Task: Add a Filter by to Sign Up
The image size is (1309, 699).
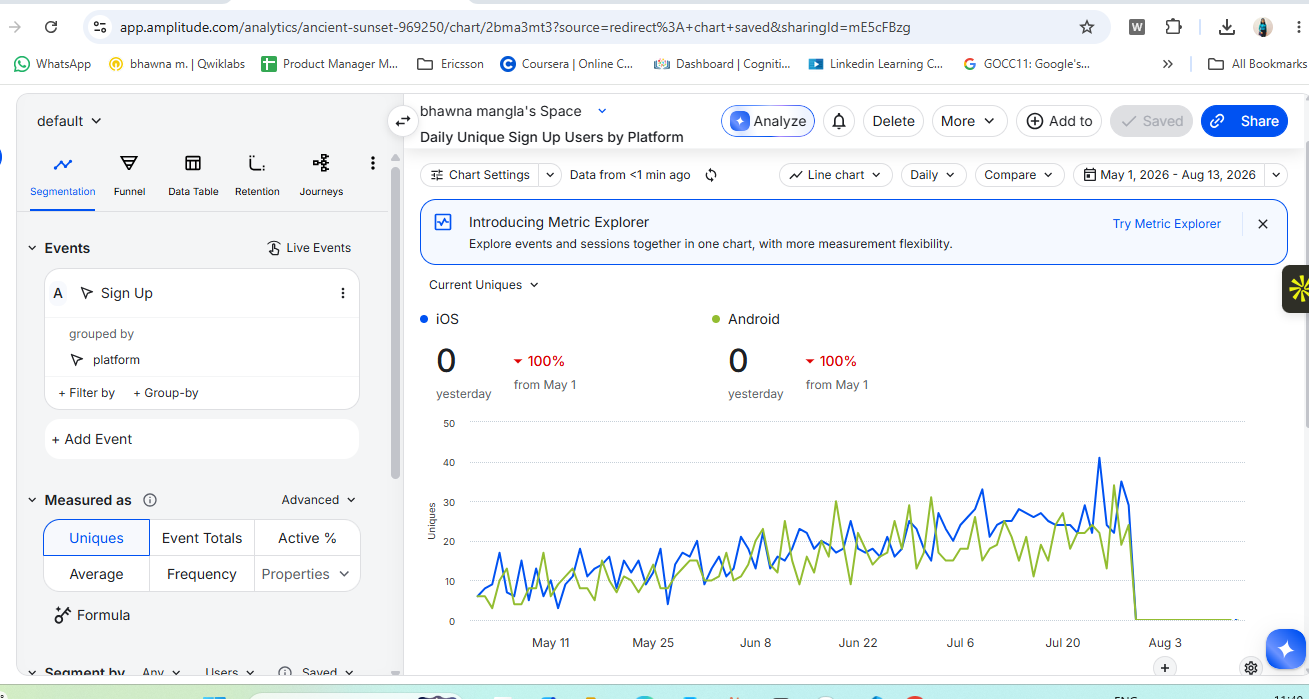Action: point(87,393)
